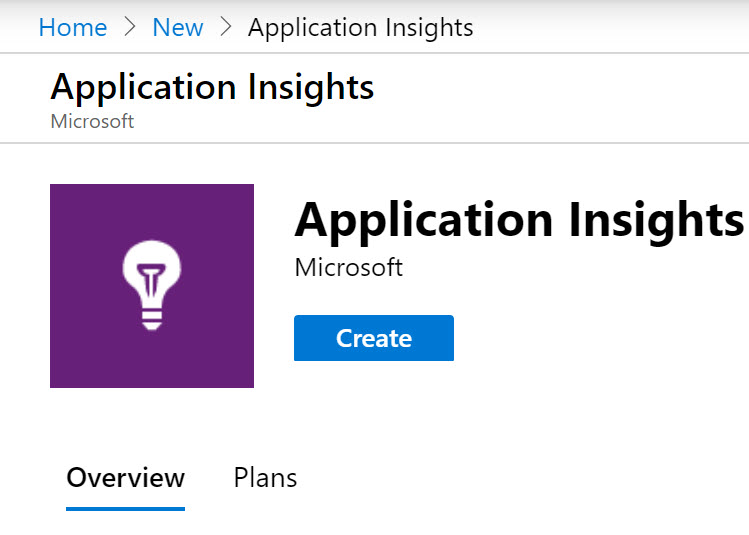Click the chevron after New breadcrumb
The height and width of the screenshot is (535, 749).
click(x=227, y=28)
